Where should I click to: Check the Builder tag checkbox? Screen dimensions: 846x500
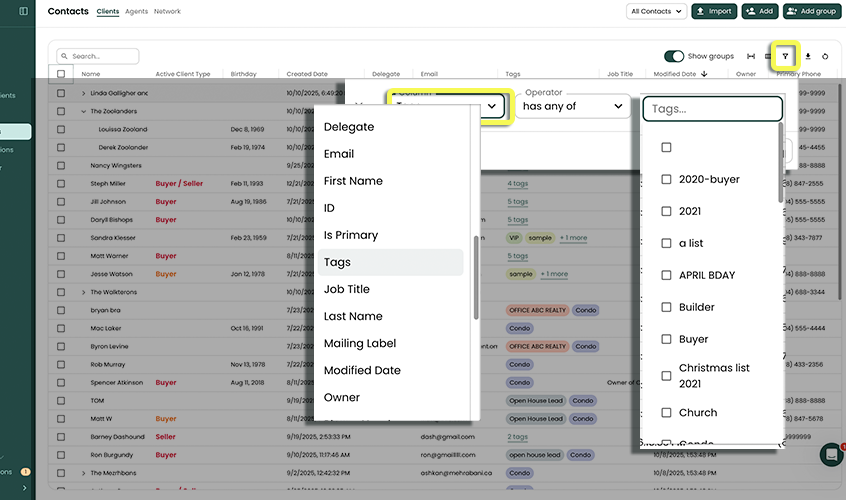(x=667, y=308)
